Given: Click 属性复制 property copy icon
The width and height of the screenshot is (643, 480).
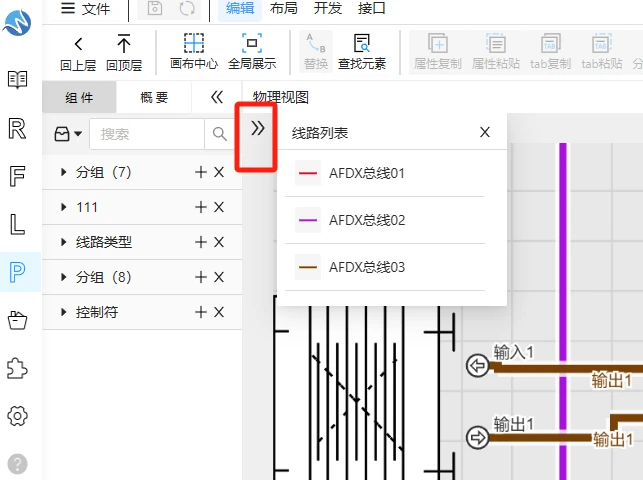Looking at the screenshot, I should tap(438, 52).
